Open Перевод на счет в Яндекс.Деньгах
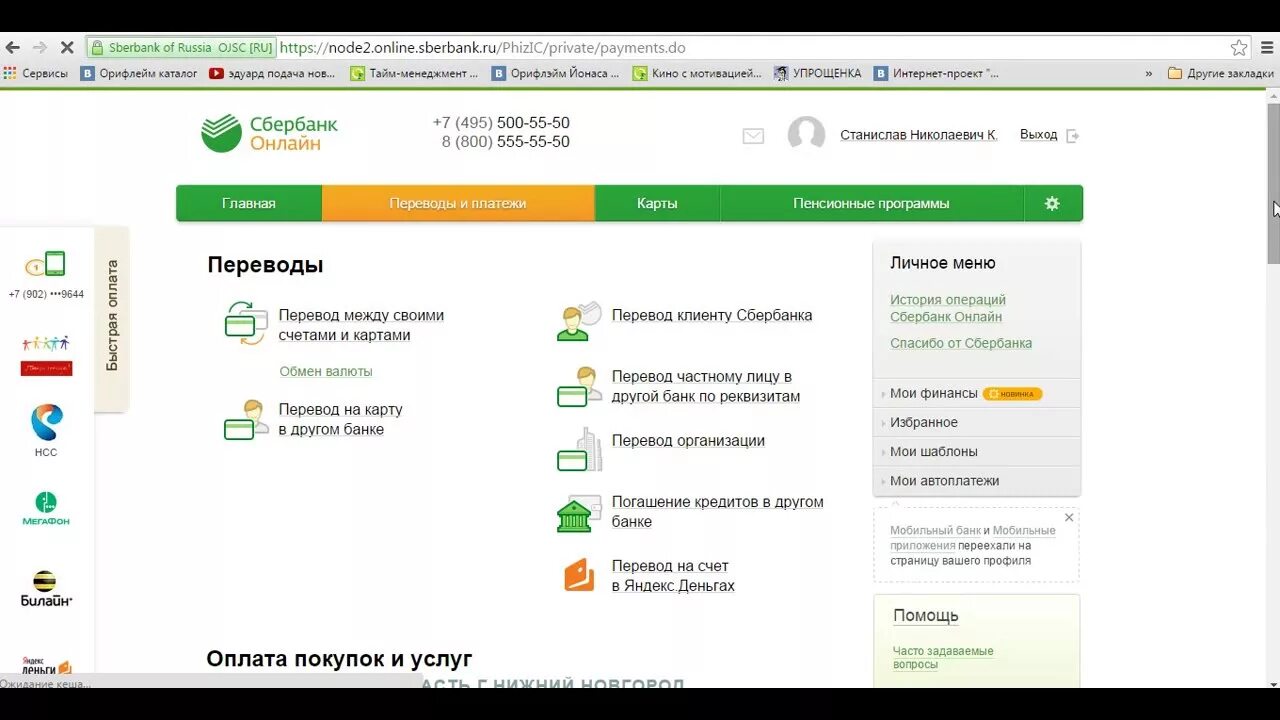The width and height of the screenshot is (1280, 720). [673, 576]
